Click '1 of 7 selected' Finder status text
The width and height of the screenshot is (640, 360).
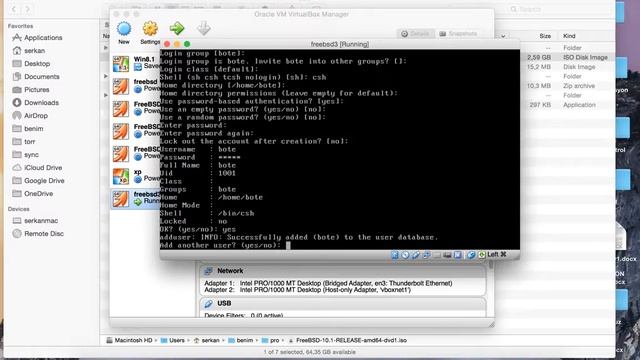[x=309, y=352]
